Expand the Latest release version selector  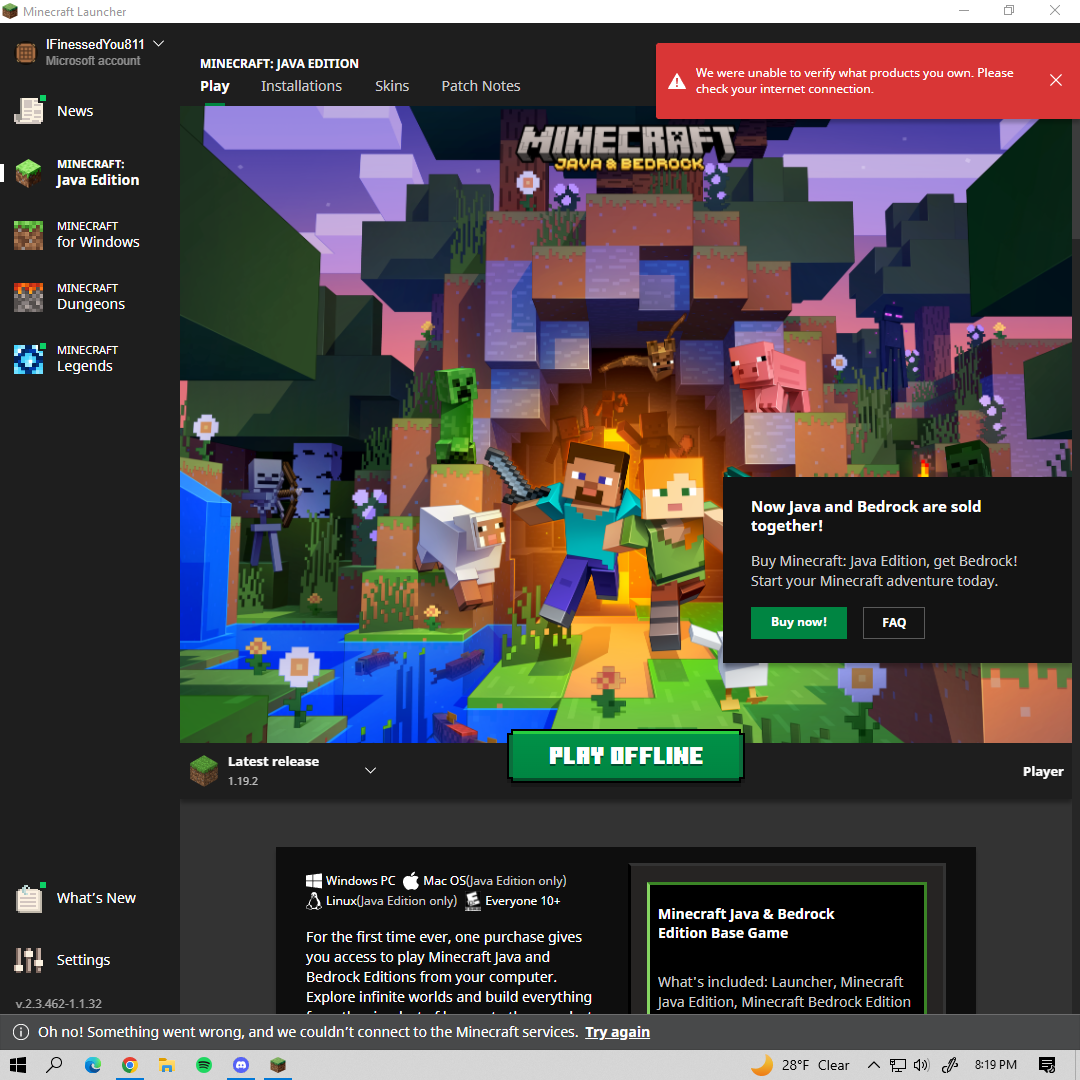click(x=370, y=770)
